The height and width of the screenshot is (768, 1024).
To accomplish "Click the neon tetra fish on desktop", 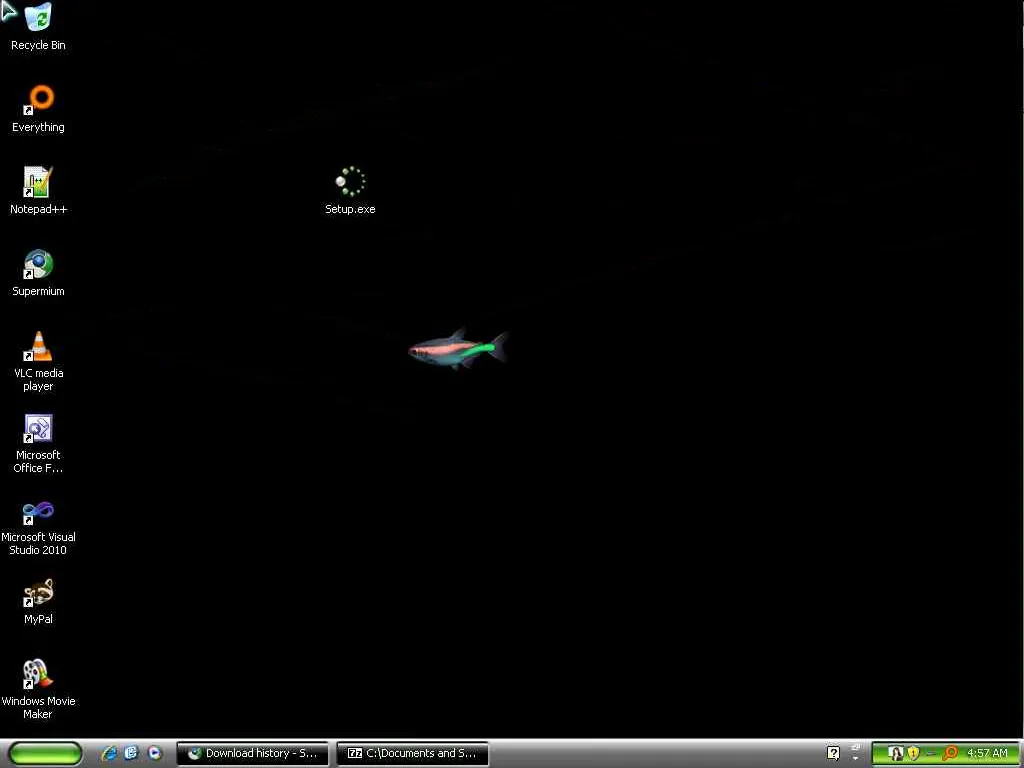I will pyautogui.click(x=458, y=349).
